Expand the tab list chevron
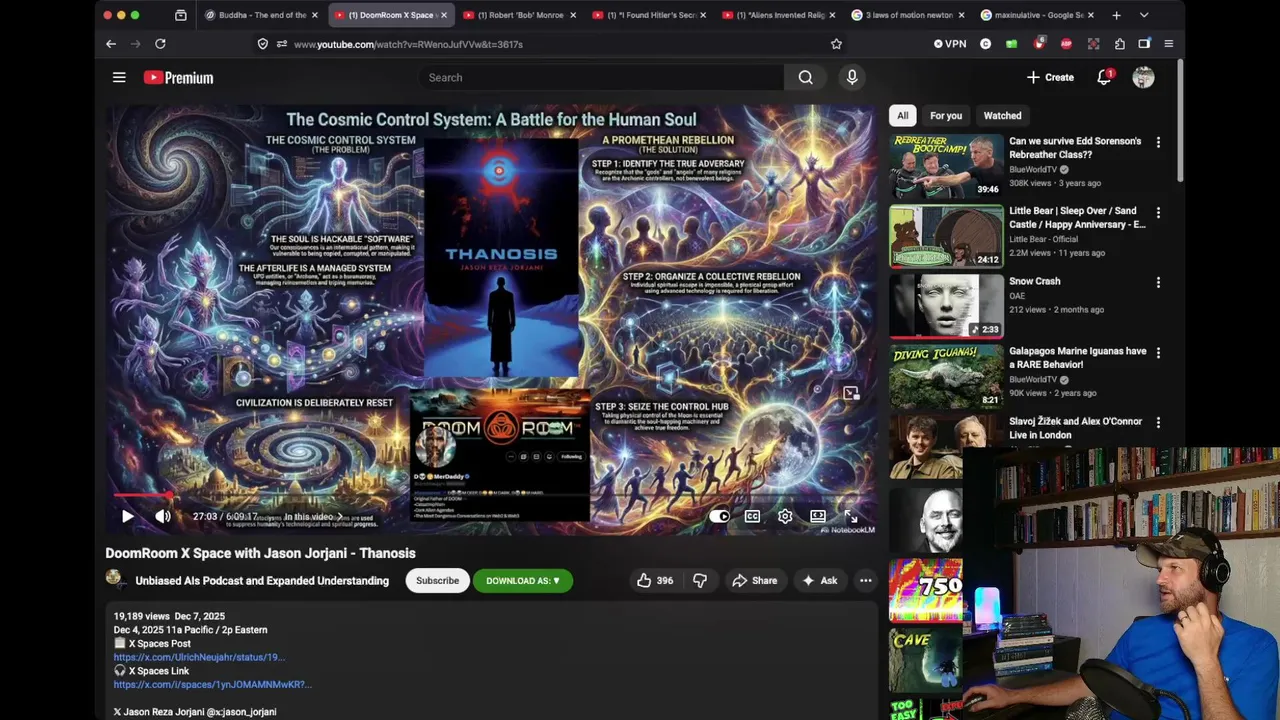Screen dimensions: 1280x720 tap(1144, 15)
